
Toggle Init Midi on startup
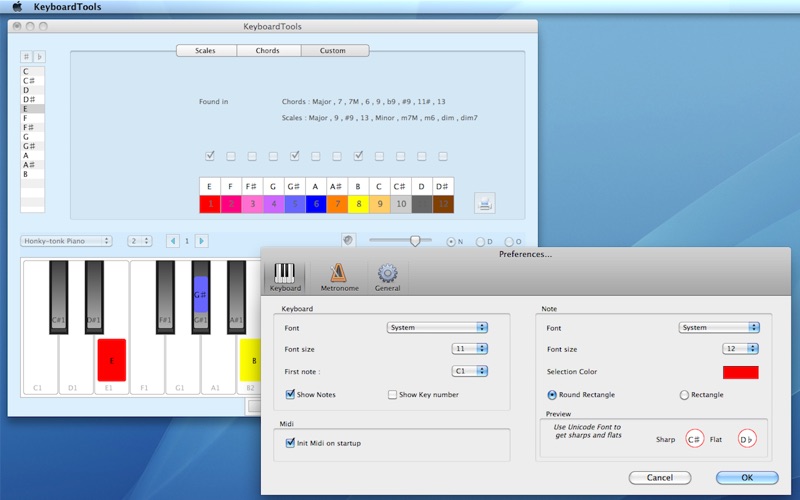[290, 443]
